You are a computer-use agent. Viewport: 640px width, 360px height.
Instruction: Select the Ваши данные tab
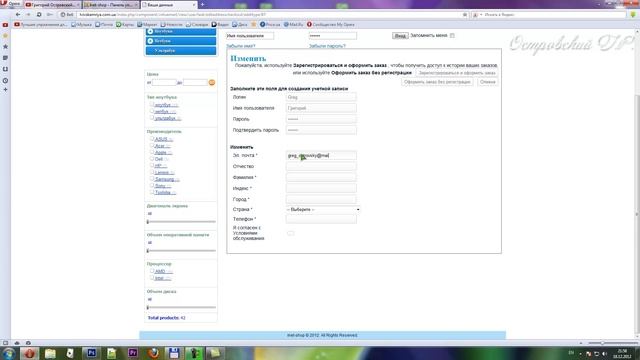click(169, 4)
